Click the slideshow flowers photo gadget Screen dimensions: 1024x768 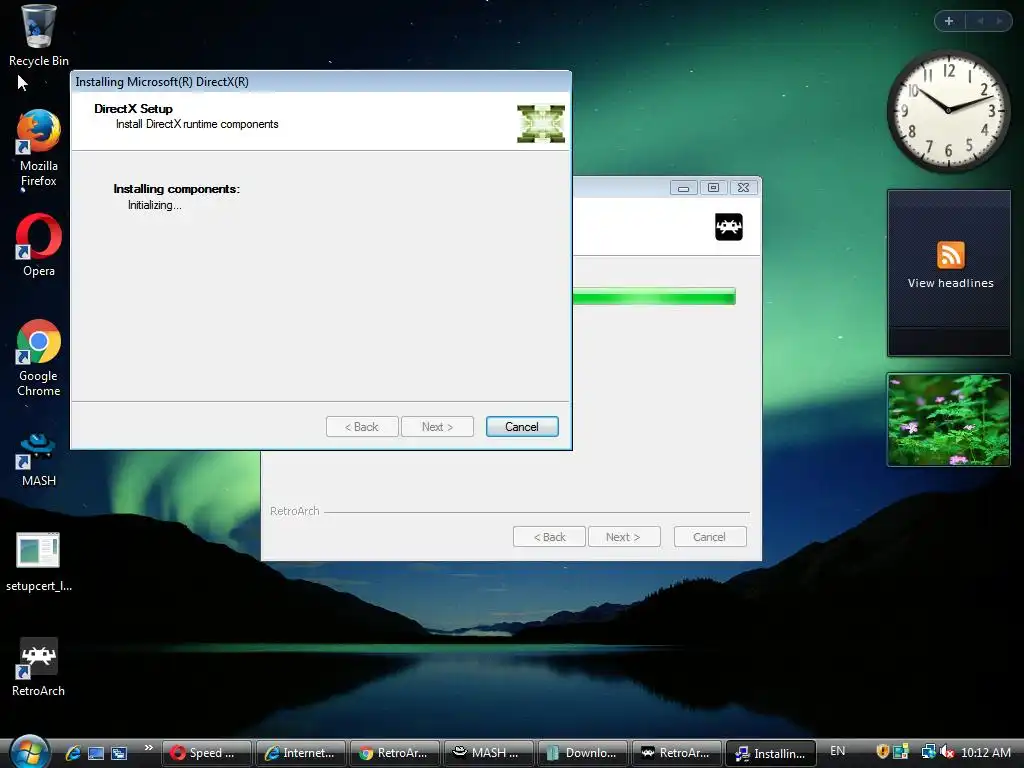click(x=948, y=420)
